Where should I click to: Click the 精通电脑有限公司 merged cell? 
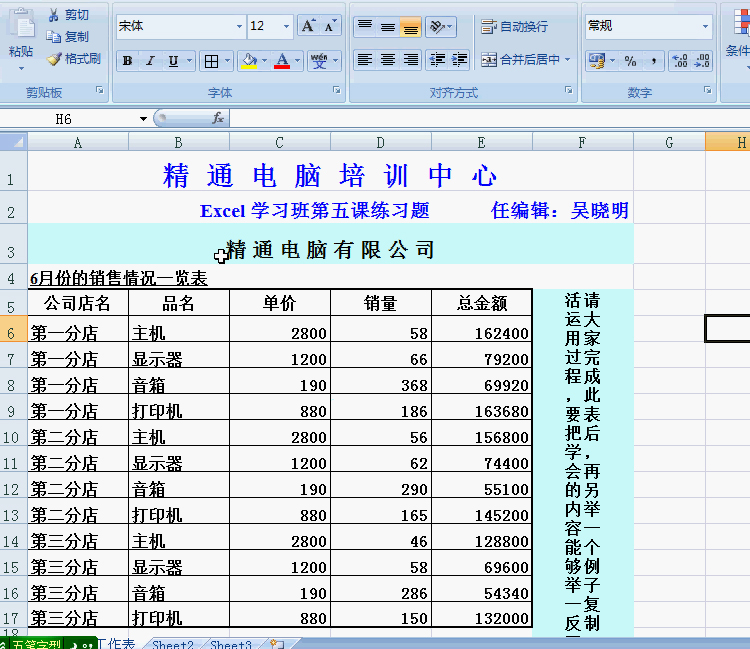pyautogui.click(x=331, y=244)
